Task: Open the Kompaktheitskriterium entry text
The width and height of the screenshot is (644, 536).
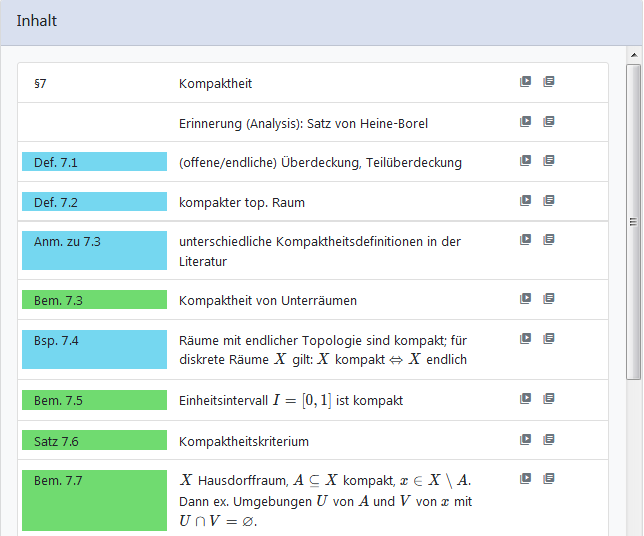Action: (244, 441)
